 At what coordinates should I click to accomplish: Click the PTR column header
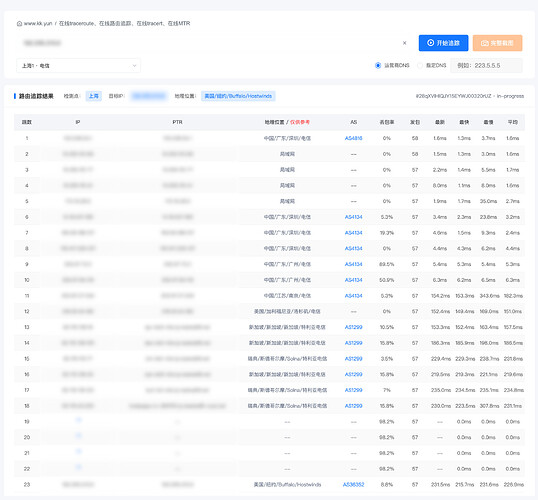coord(177,122)
